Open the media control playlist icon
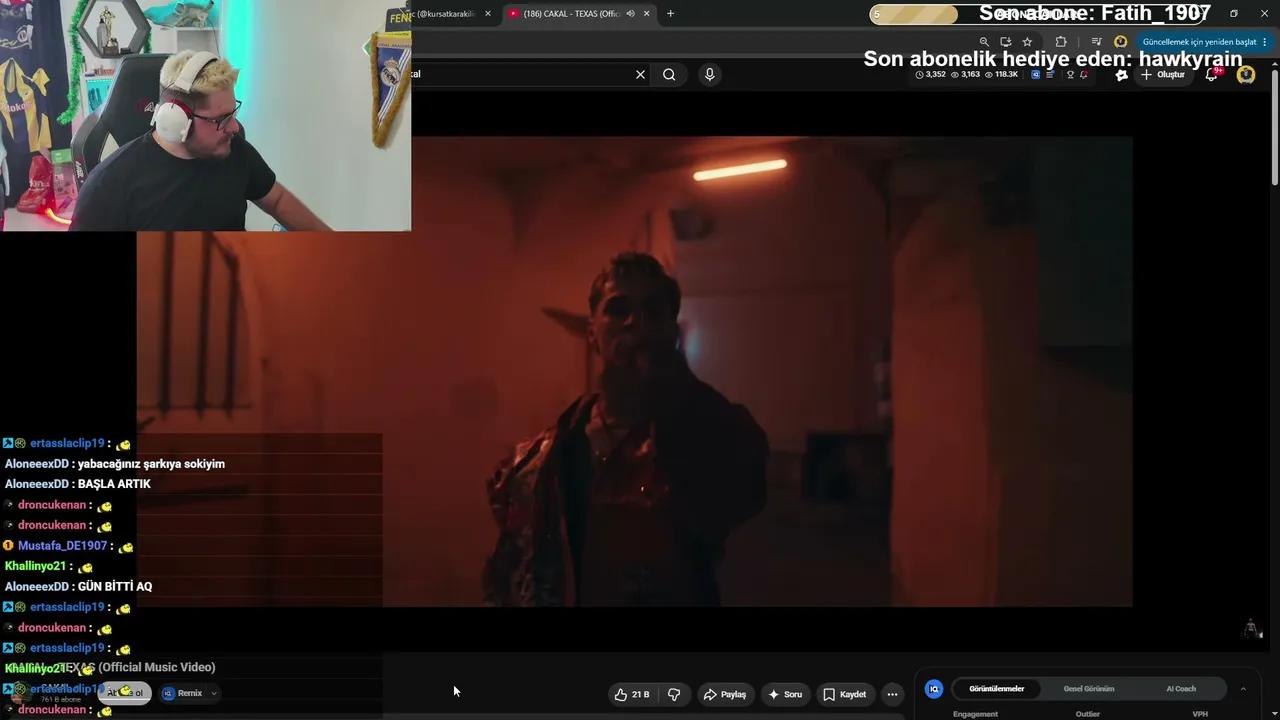The image size is (1280, 720). 1097,42
